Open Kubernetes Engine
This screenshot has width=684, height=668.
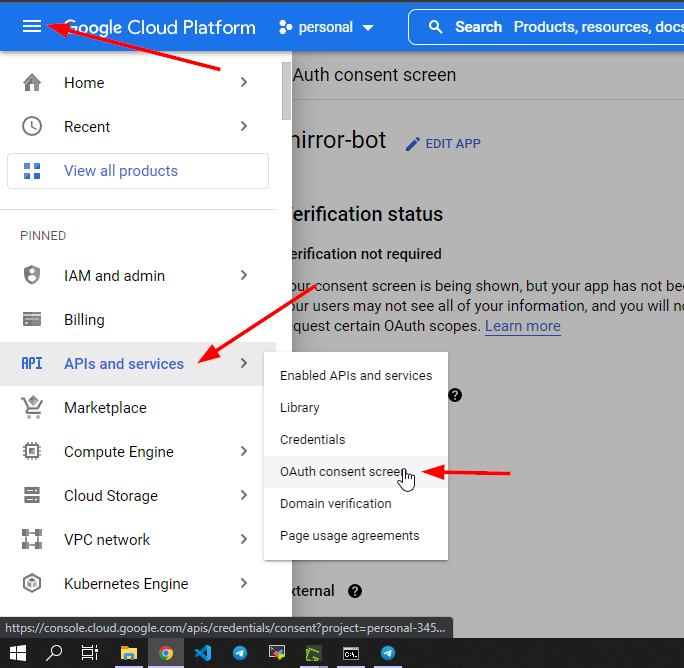pyautogui.click(x=138, y=583)
